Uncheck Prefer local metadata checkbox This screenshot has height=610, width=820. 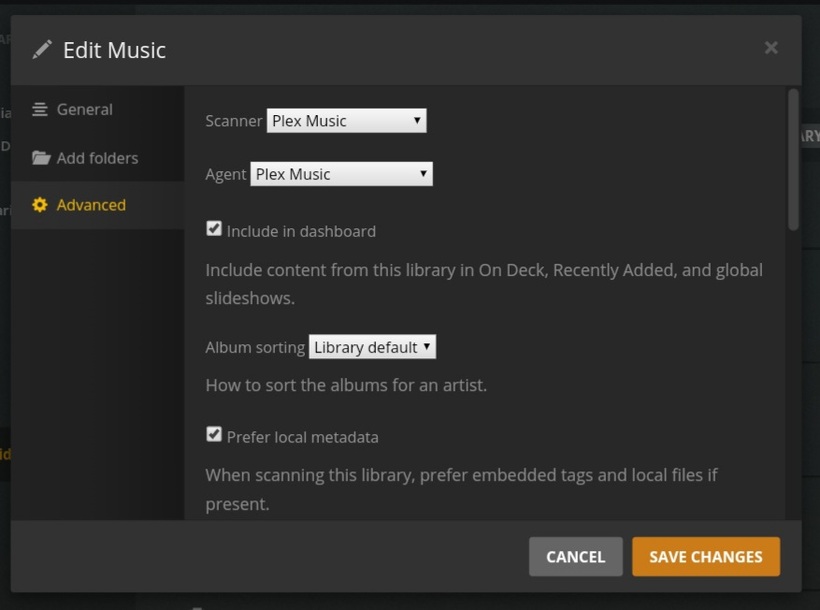214,435
